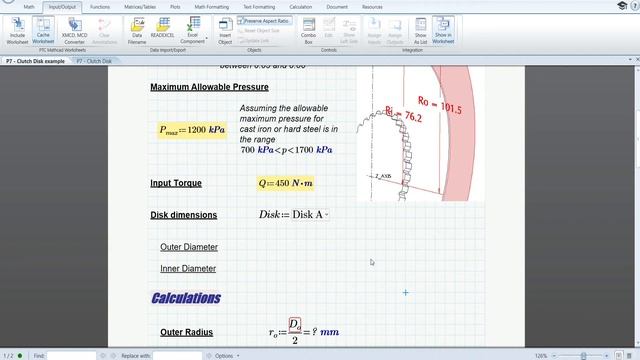
Task: Click Reset Object Size
Action: tap(259, 31)
